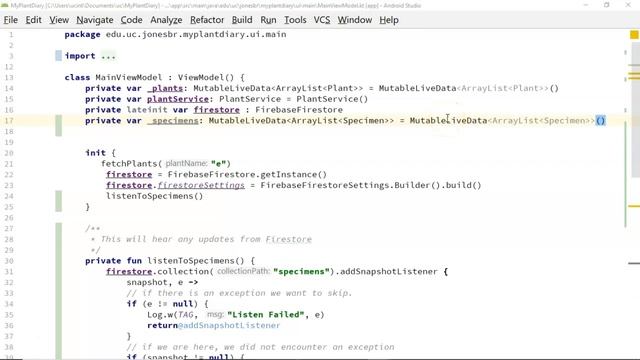Open the Edit menu
Screen dimensions: 640x360
pos(33,20)
